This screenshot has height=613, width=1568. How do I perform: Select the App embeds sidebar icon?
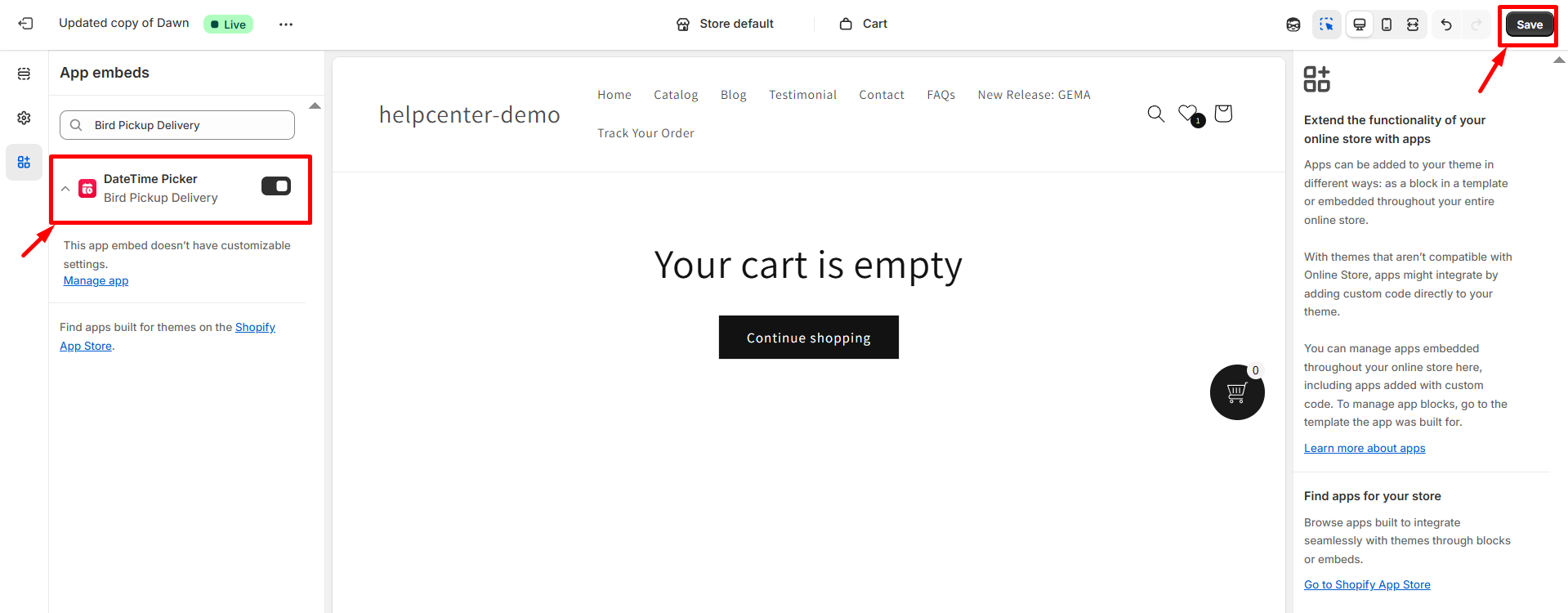coord(24,162)
